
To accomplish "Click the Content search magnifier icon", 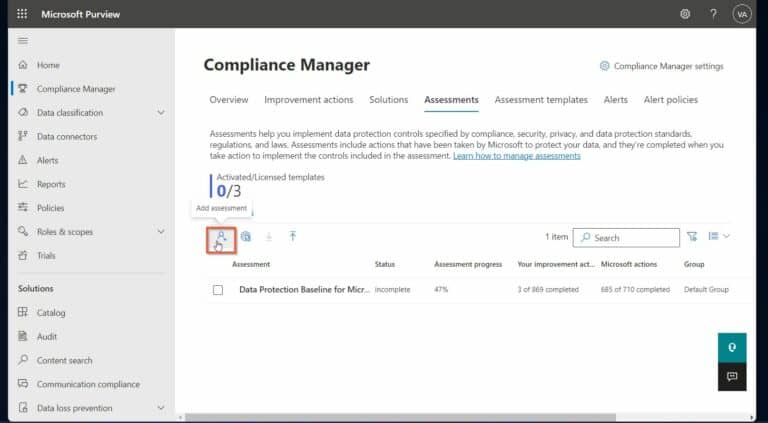I will [x=23, y=360].
